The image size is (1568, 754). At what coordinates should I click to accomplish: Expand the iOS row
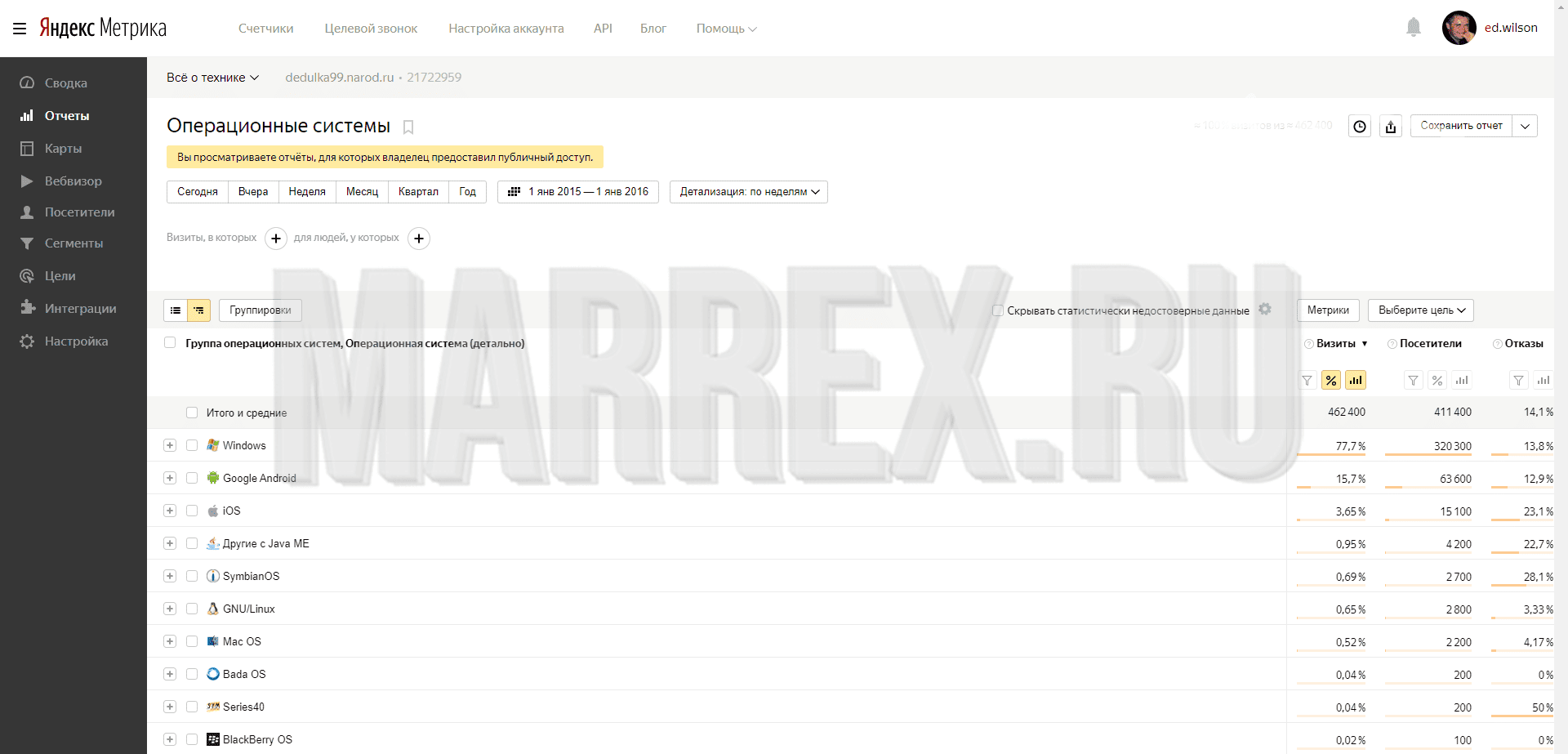[170, 511]
